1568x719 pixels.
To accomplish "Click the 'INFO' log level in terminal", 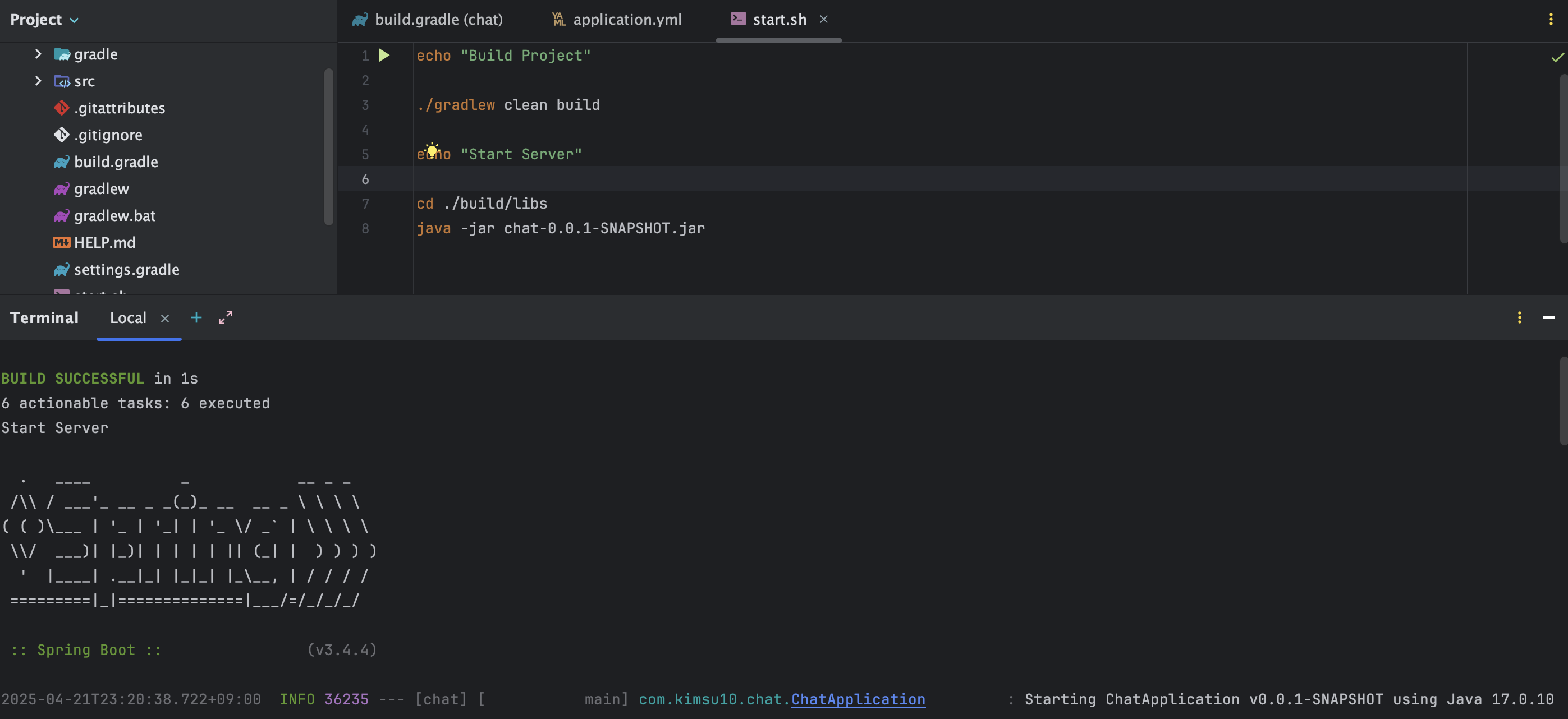I will click(297, 699).
